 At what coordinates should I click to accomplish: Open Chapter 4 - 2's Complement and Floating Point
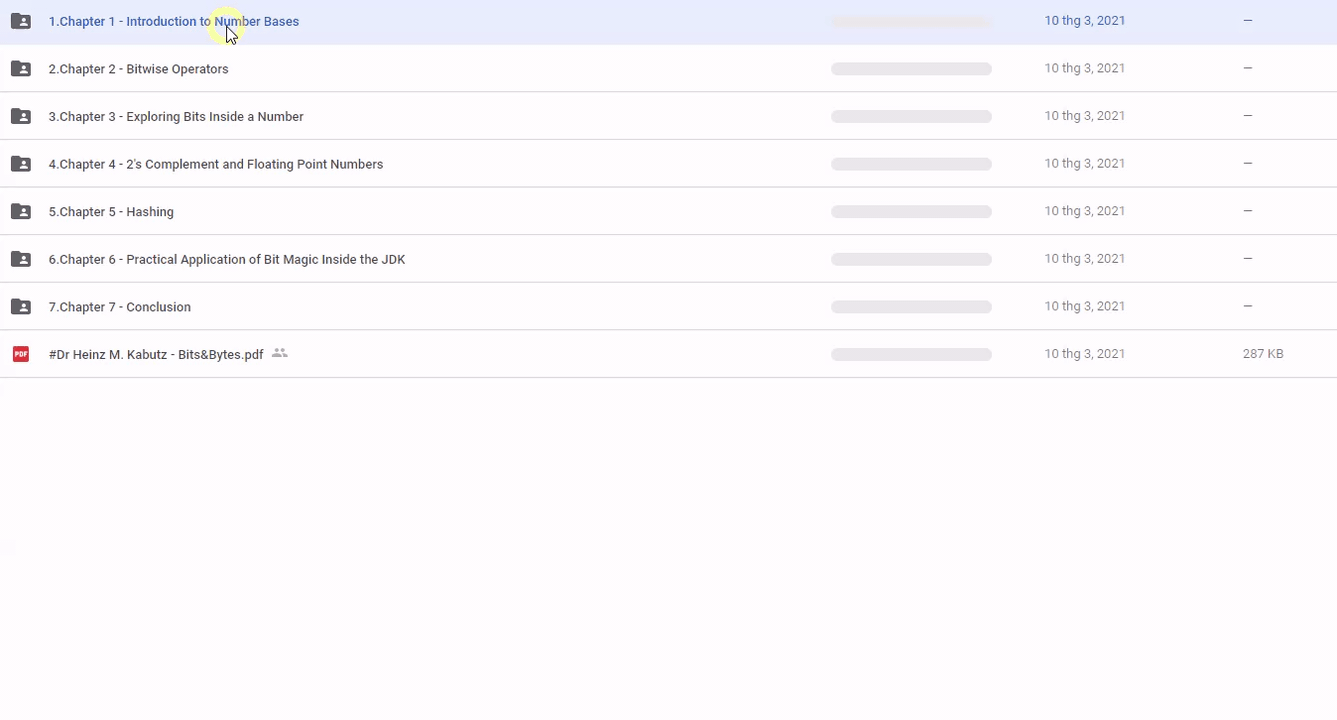pos(216,164)
